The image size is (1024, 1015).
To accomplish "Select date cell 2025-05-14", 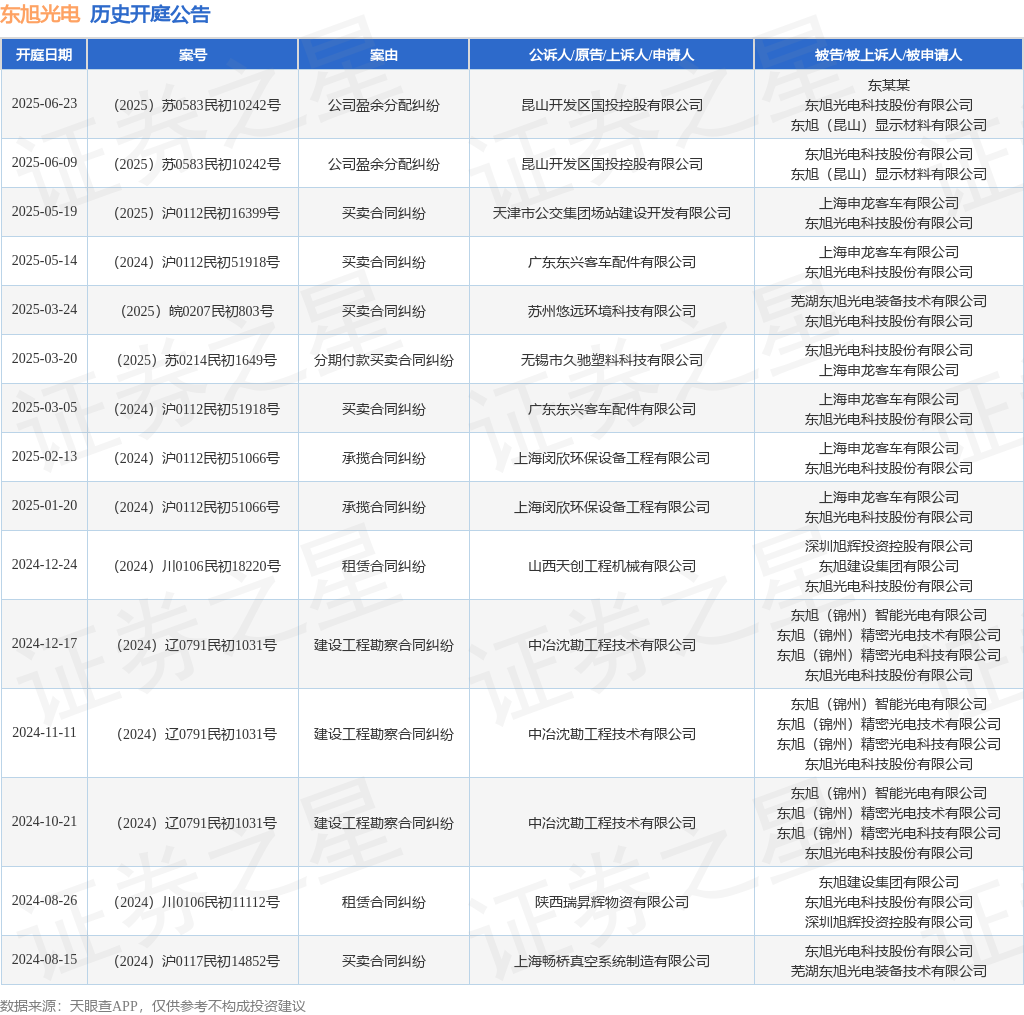I will (x=44, y=261).
